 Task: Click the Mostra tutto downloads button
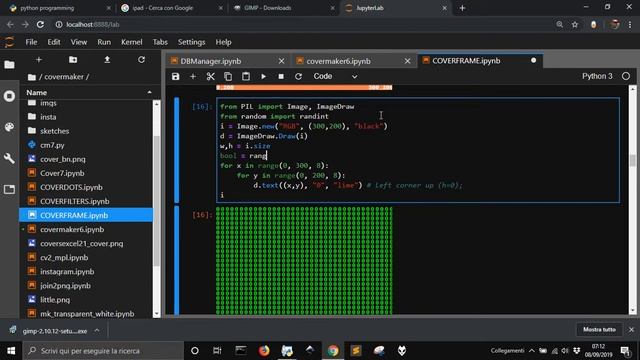(x=599, y=329)
